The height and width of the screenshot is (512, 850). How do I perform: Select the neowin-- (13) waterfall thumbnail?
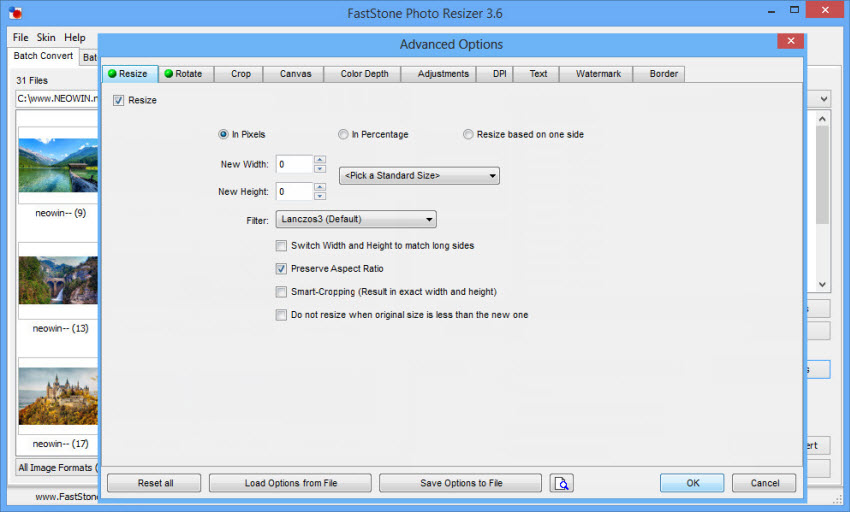coord(59,280)
